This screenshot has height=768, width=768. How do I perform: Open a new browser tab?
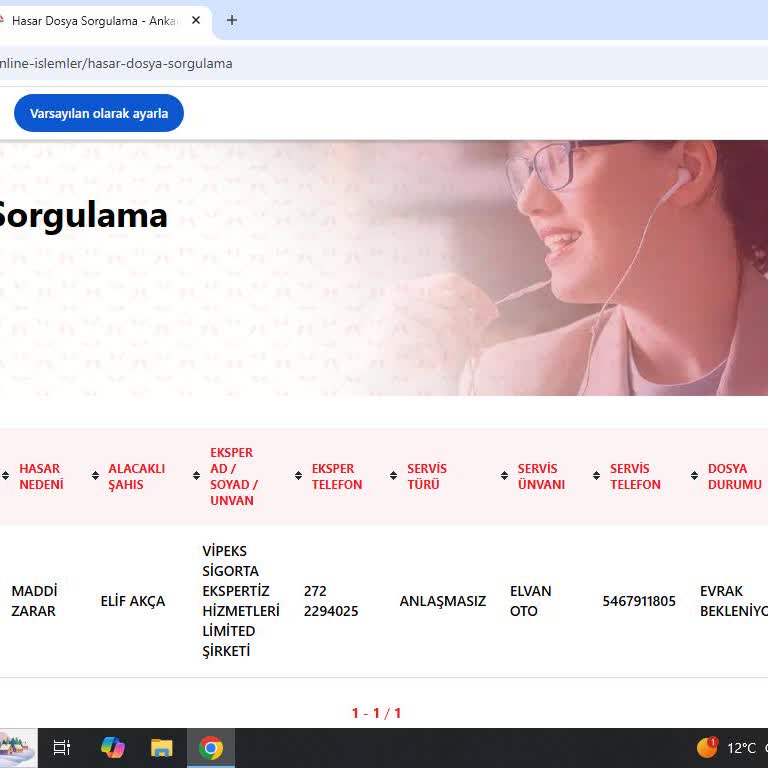pos(232,20)
